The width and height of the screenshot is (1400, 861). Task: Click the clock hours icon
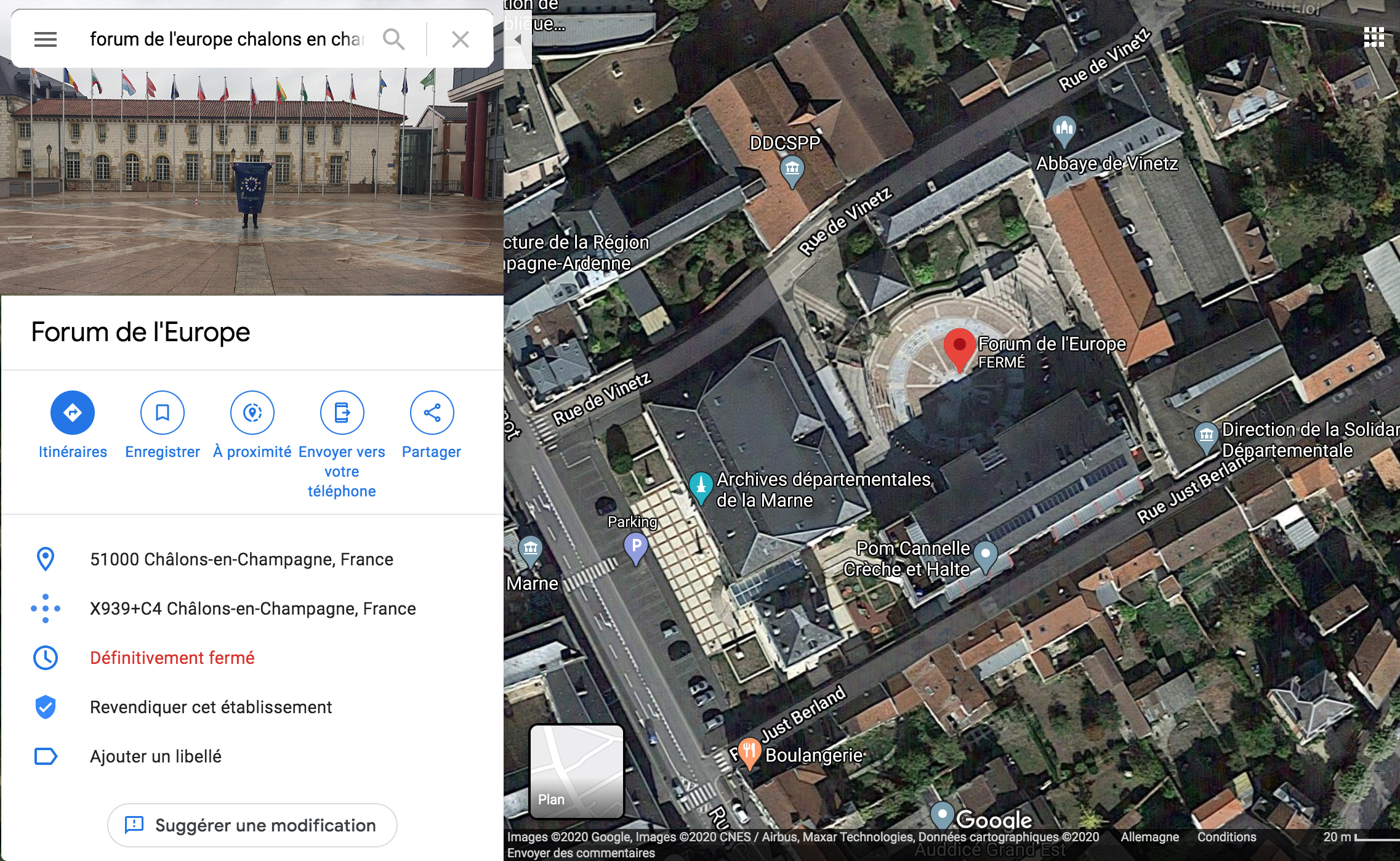click(x=46, y=658)
